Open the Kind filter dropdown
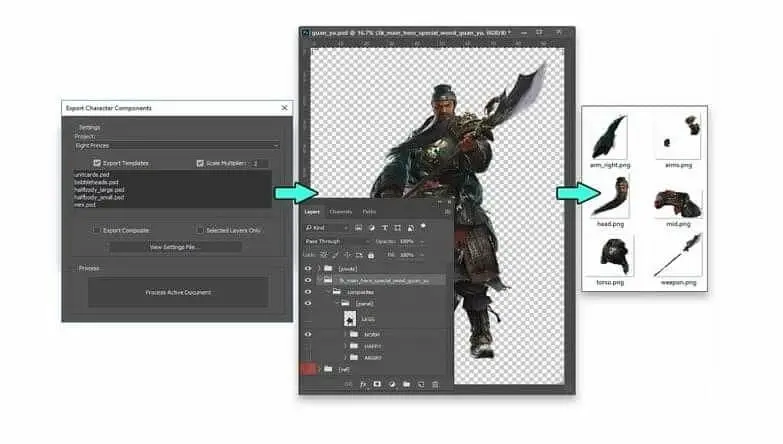The width and height of the screenshot is (783, 444). [x=327, y=228]
